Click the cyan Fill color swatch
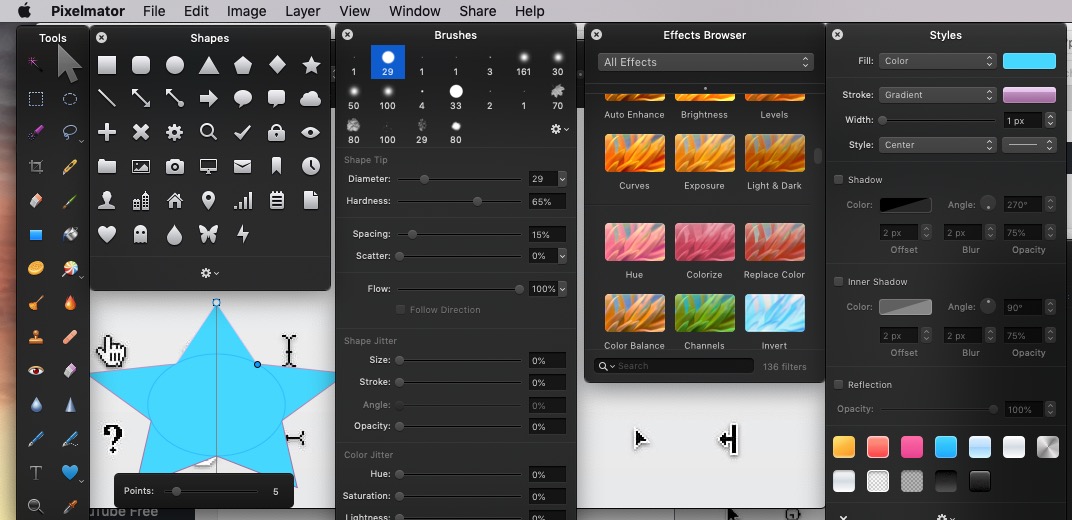The width and height of the screenshot is (1072, 520). tap(1029, 61)
